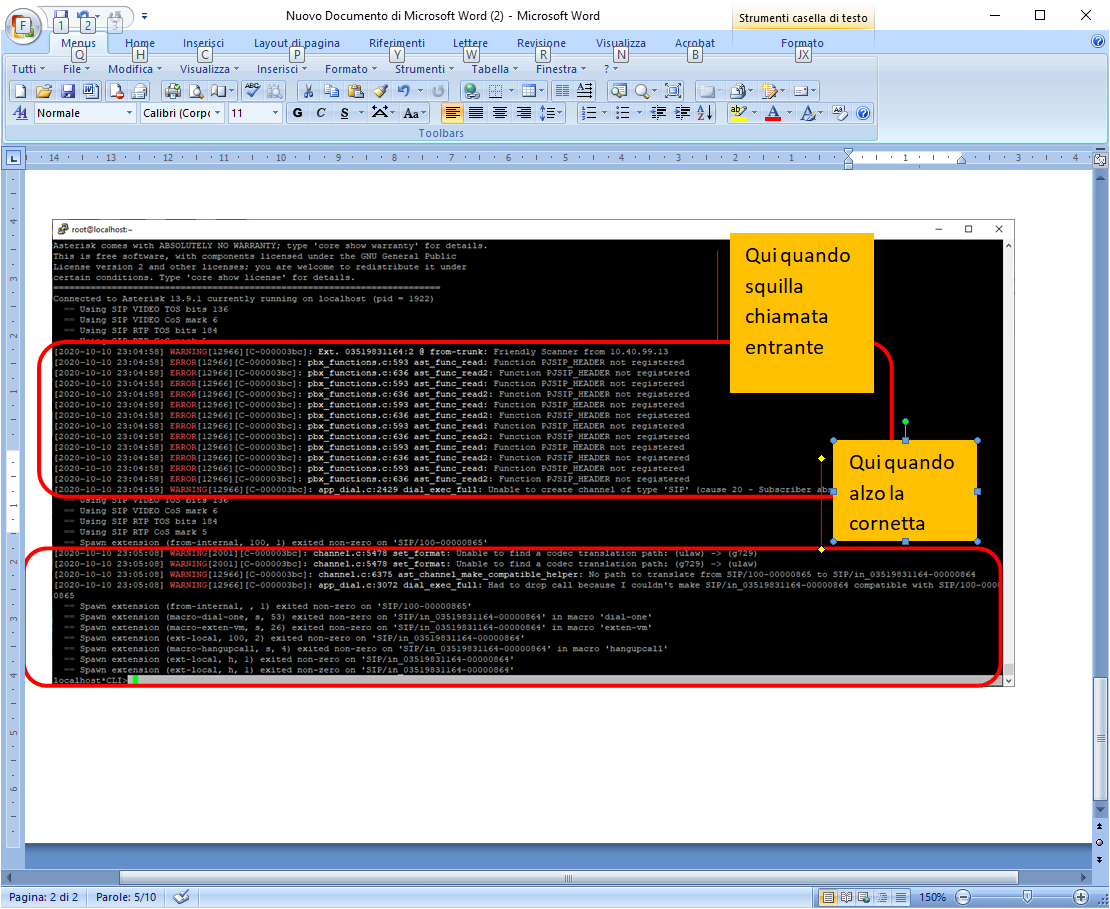
Task: Create a new blank document
Action: pos(21,91)
